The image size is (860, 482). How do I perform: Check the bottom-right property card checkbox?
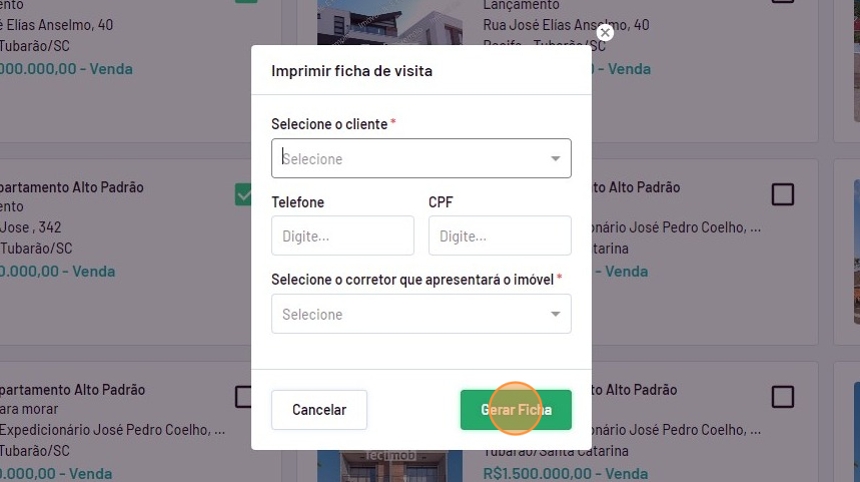(x=782, y=397)
